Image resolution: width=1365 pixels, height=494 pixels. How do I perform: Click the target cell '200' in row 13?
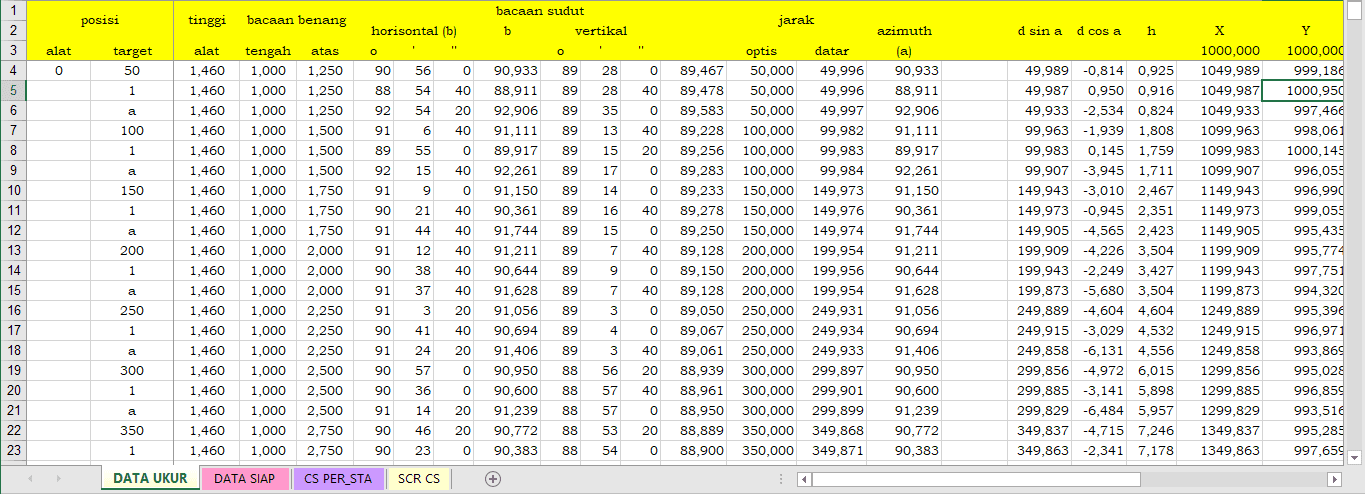click(133, 249)
